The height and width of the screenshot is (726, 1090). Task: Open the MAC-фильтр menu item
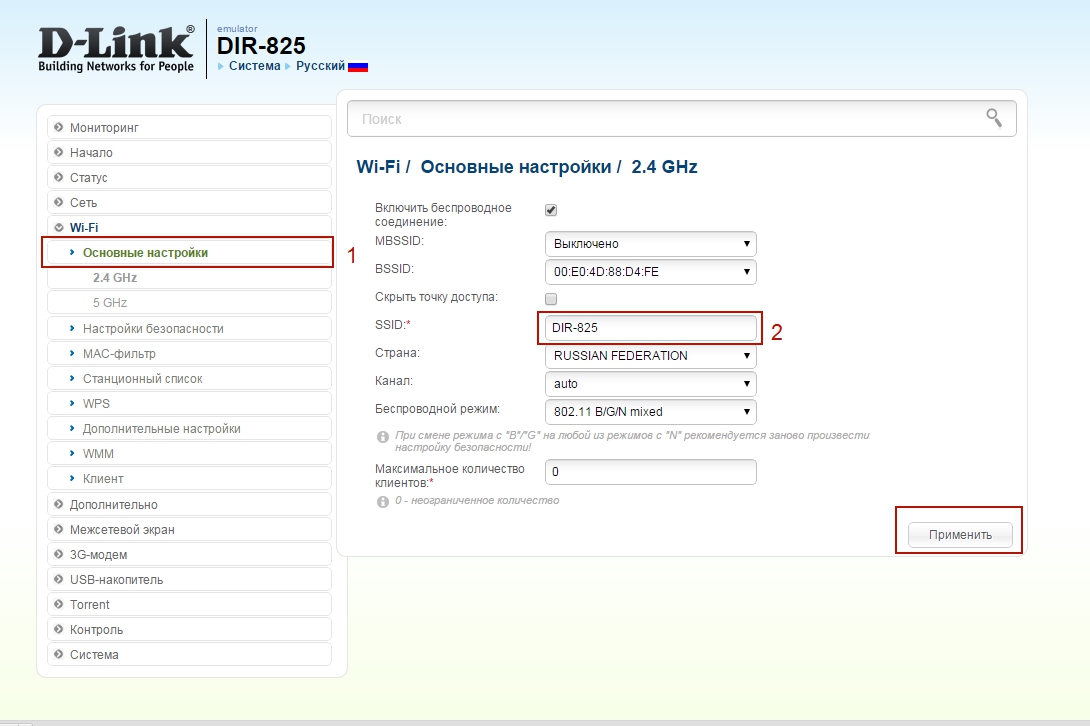pos(189,353)
